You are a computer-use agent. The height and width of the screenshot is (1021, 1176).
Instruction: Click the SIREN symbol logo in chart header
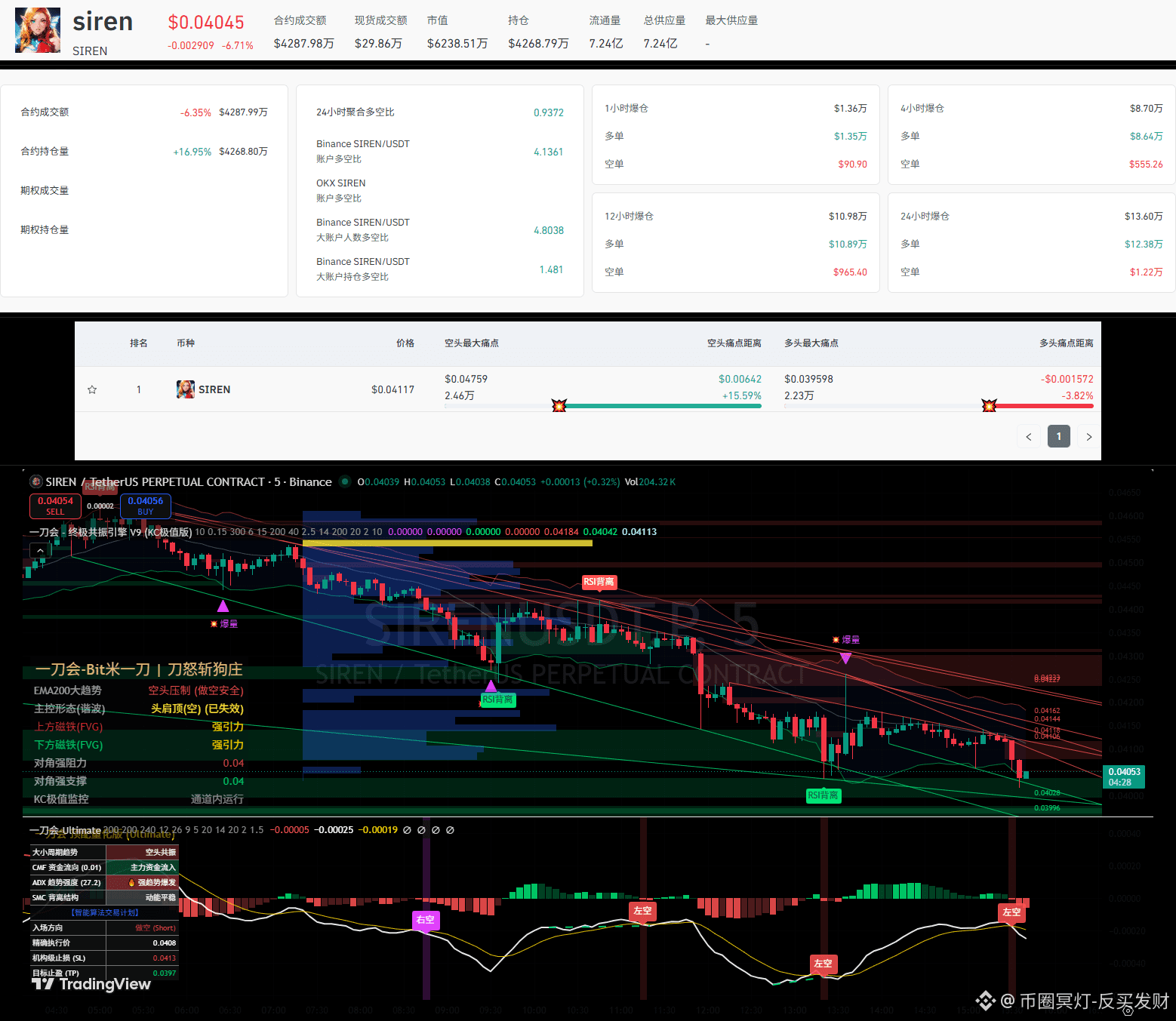click(35, 481)
